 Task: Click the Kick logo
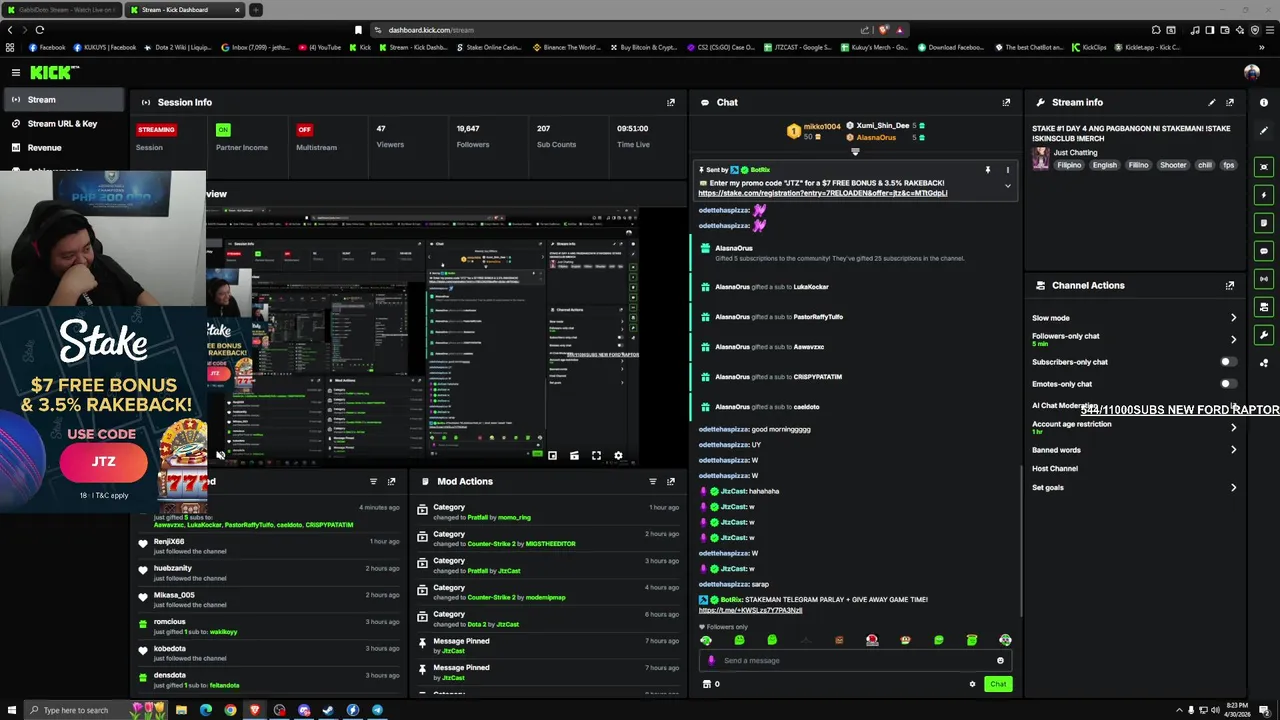54,72
